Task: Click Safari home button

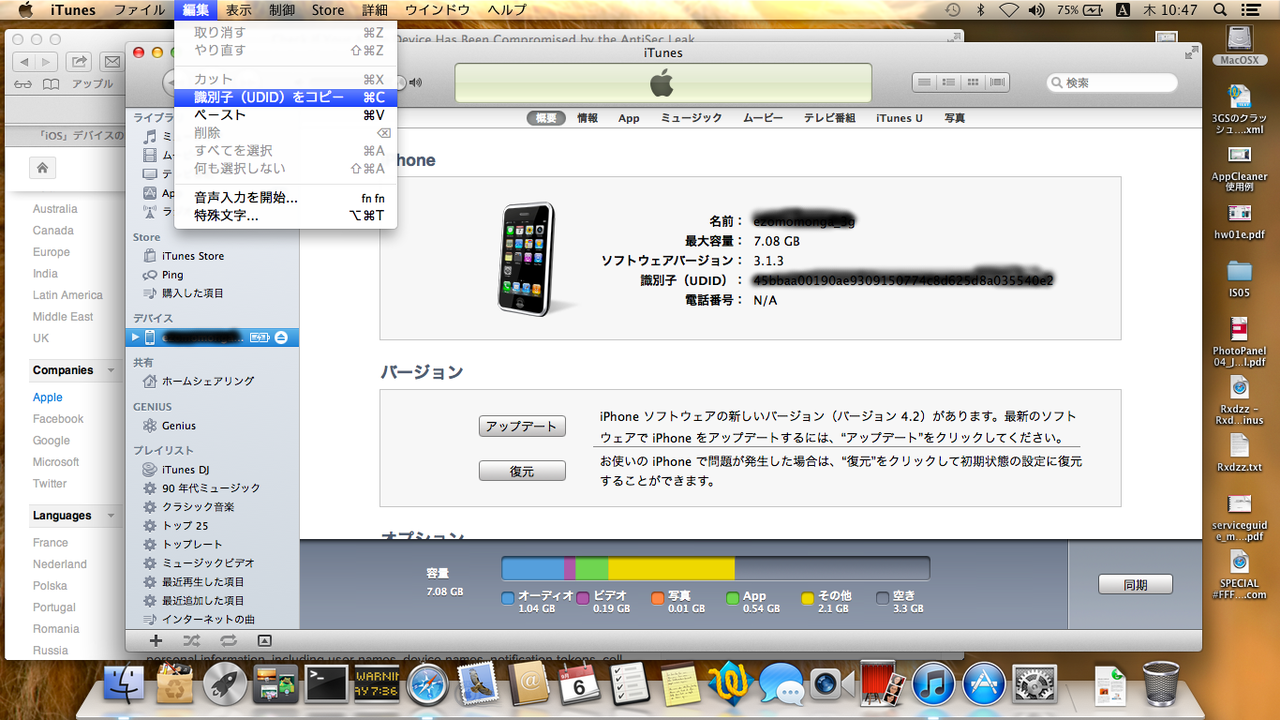Action: 42,167
